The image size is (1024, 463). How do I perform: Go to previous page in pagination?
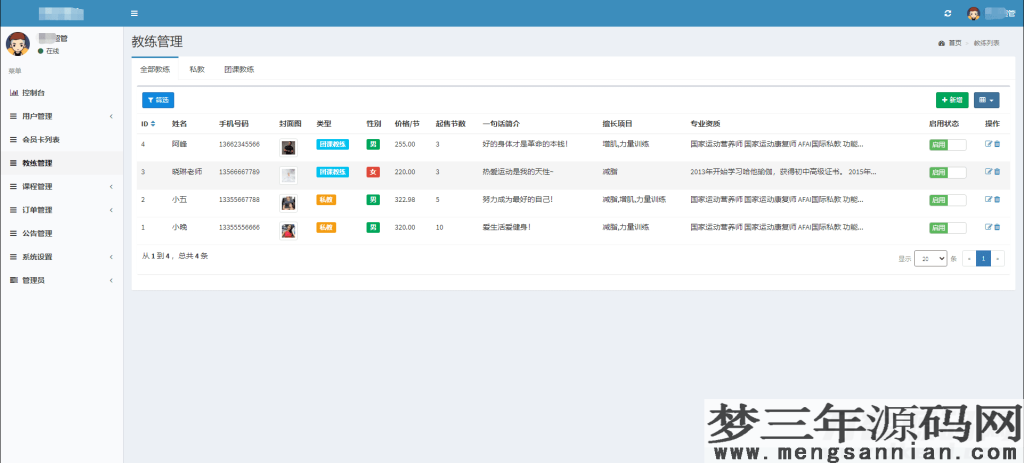point(969,259)
